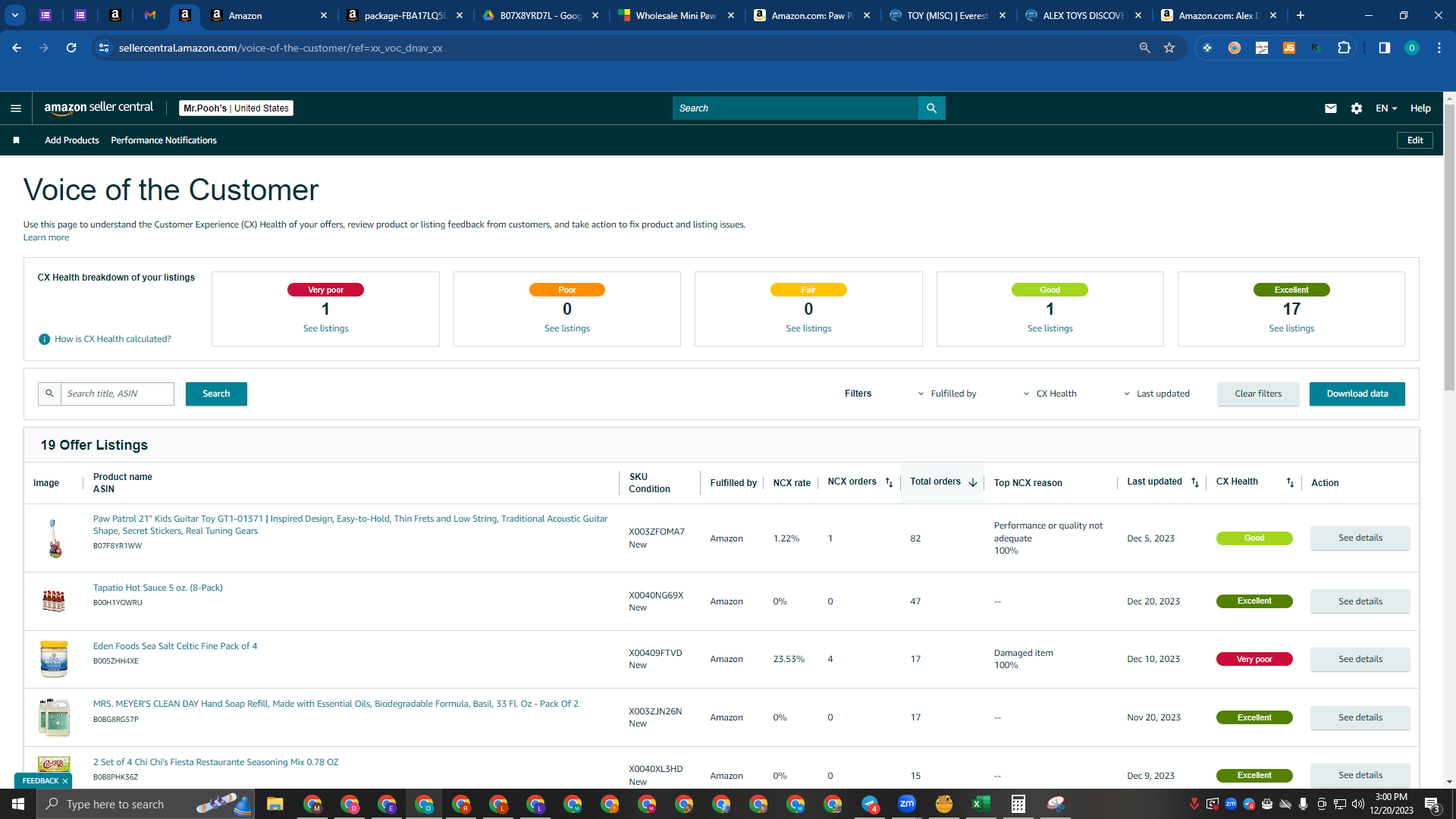Click See details for Paw Patrol Guitar
This screenshot has width=1456, height=819.
click(1360, 538)
